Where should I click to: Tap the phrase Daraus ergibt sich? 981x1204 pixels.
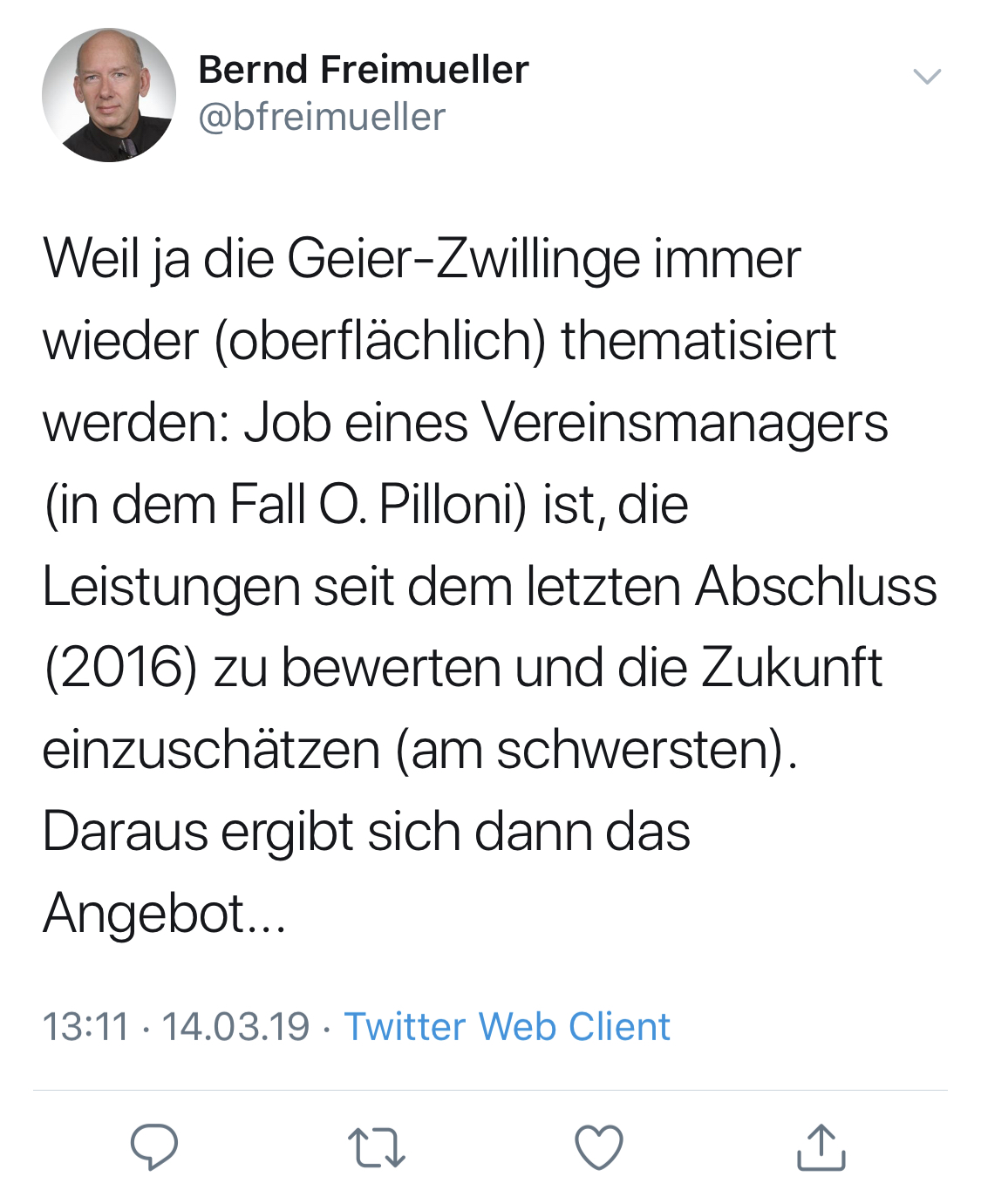[252, 832]
